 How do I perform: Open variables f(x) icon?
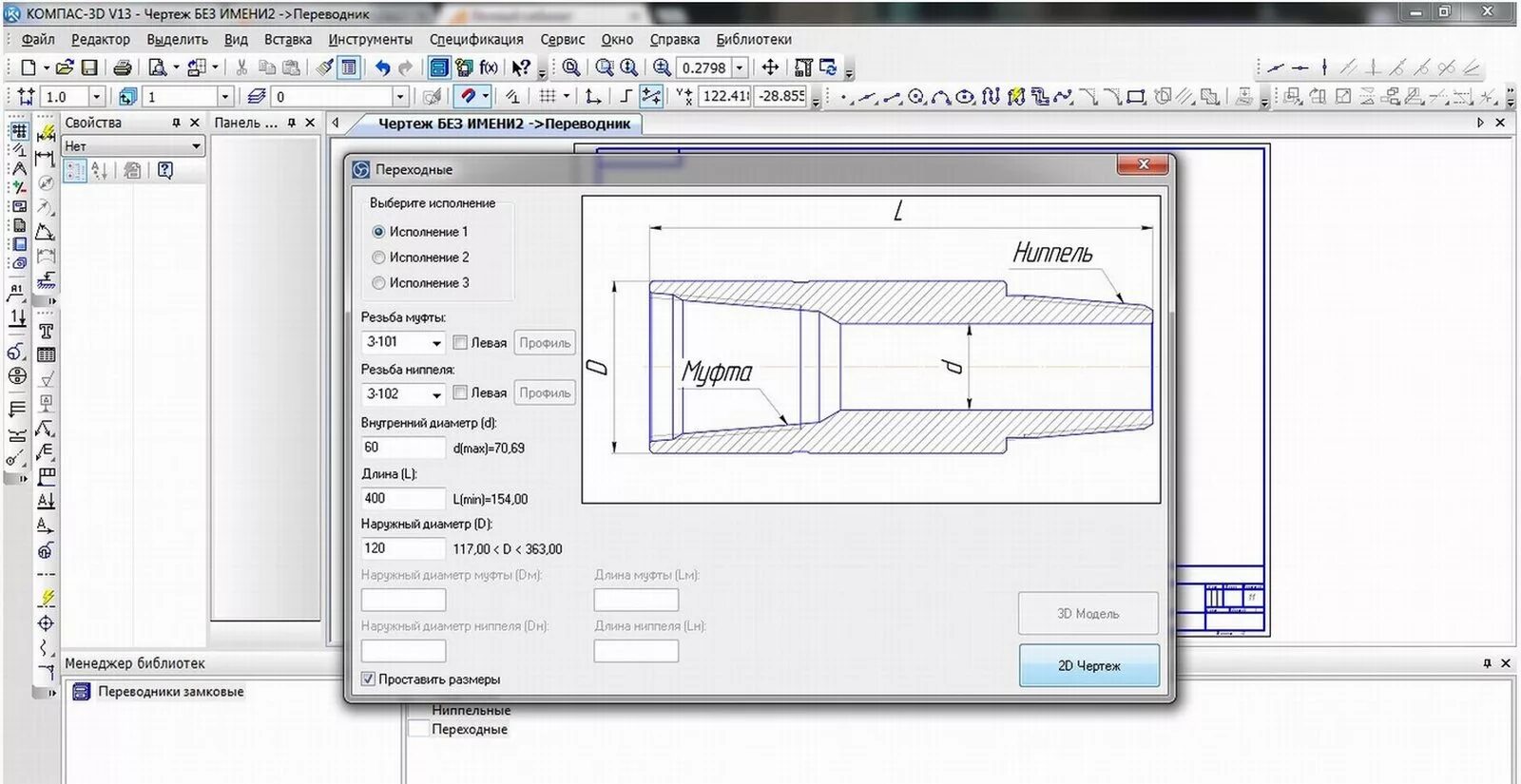pos(489,67)
